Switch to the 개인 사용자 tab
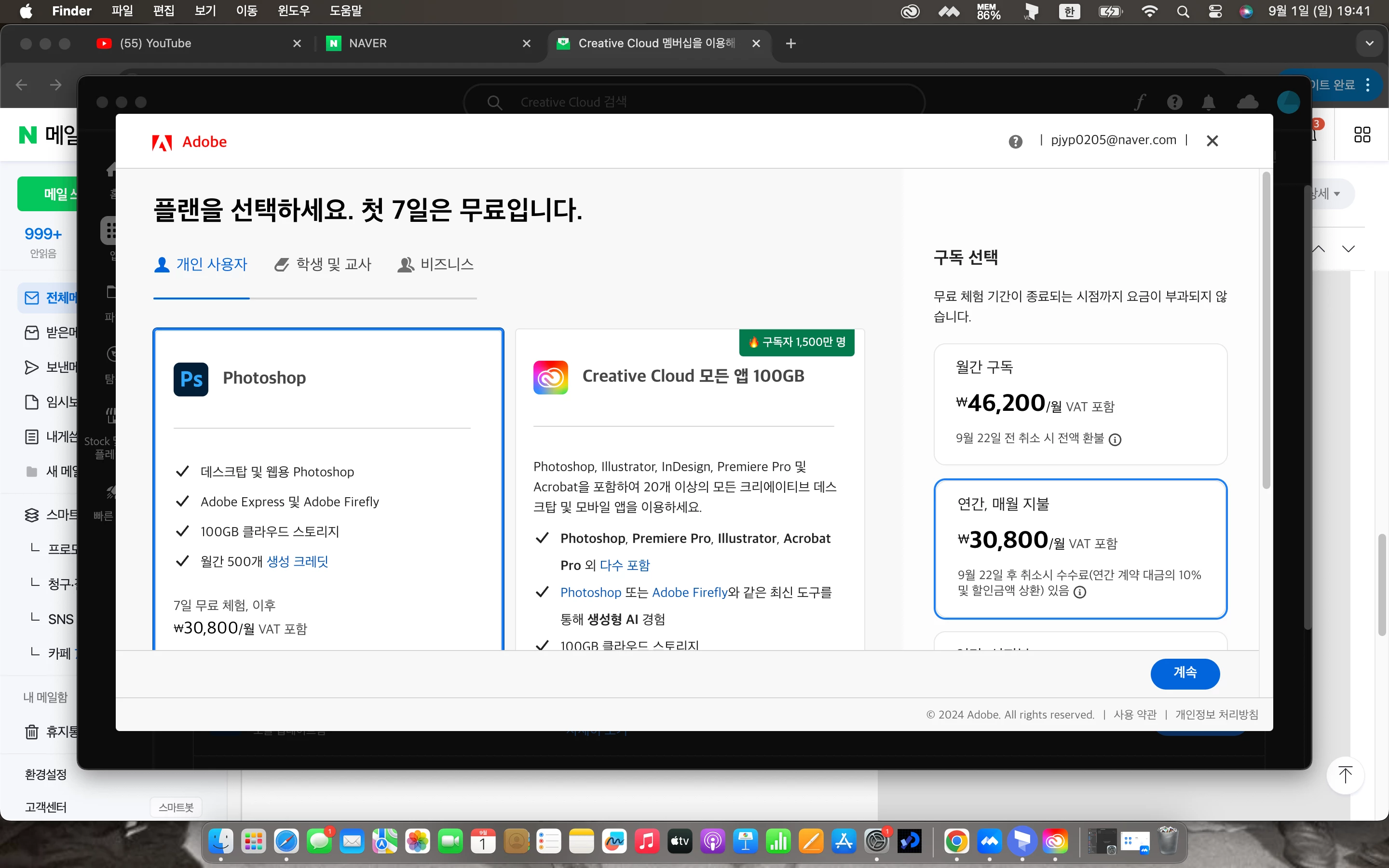Viewport: 1389px width, 868px height. click(201, 265)
